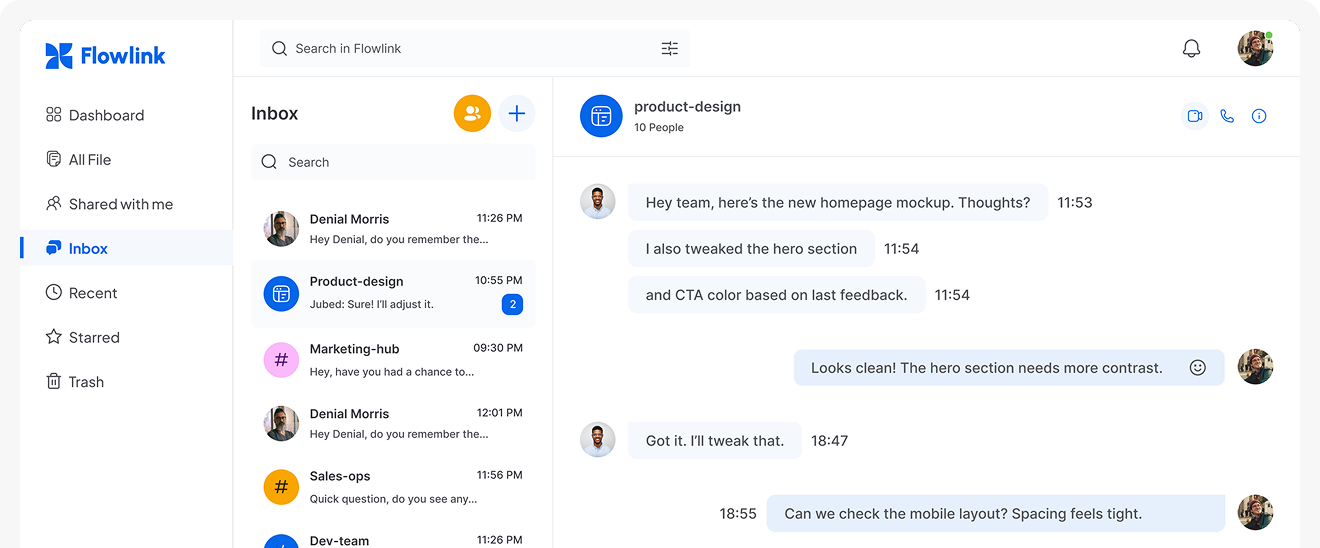The height and width of the screenshot is (548, 1320).
Task: Open channel info details
Action: (1259, 116)
